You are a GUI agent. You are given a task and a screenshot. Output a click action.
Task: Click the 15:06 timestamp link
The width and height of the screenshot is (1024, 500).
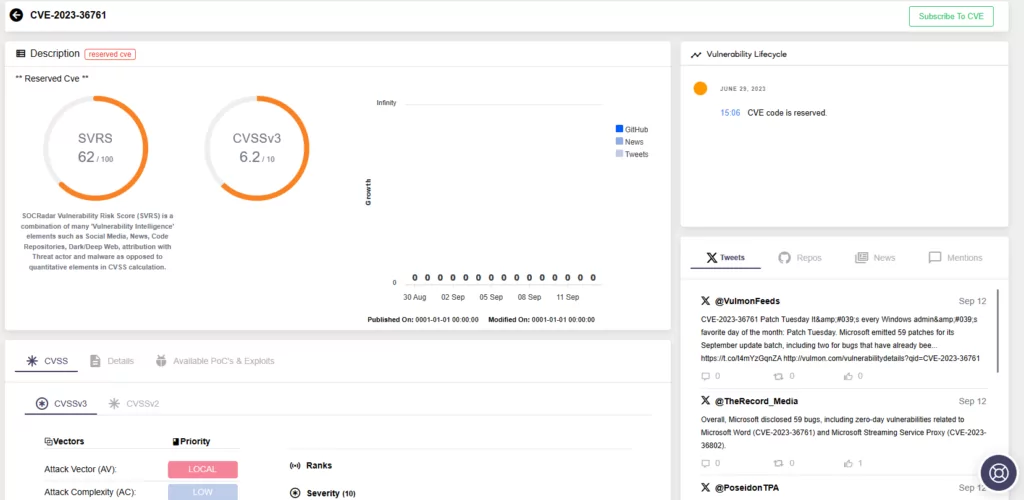point(730,113)
